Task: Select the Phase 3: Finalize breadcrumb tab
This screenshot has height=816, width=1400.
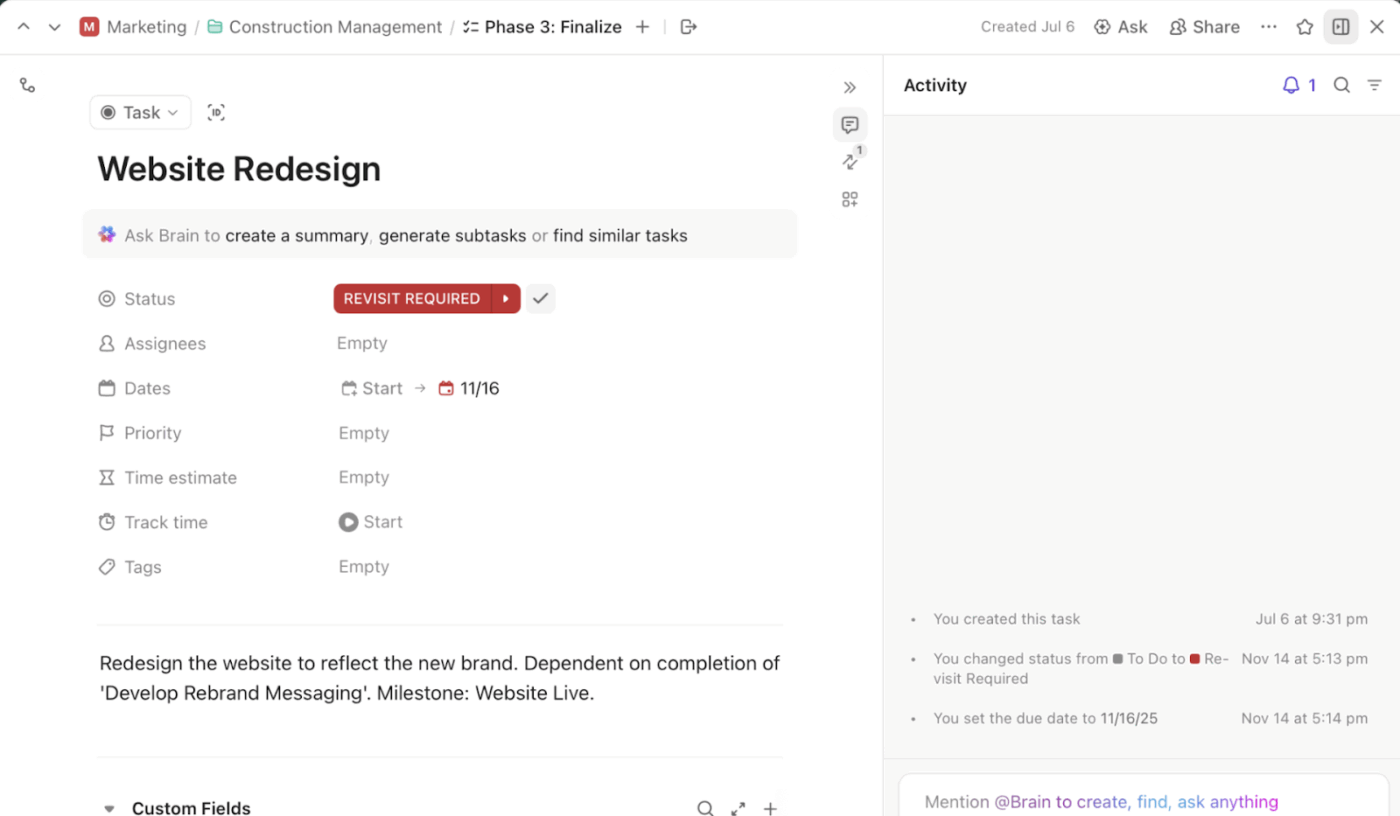Action: click(x=553, y=27)
